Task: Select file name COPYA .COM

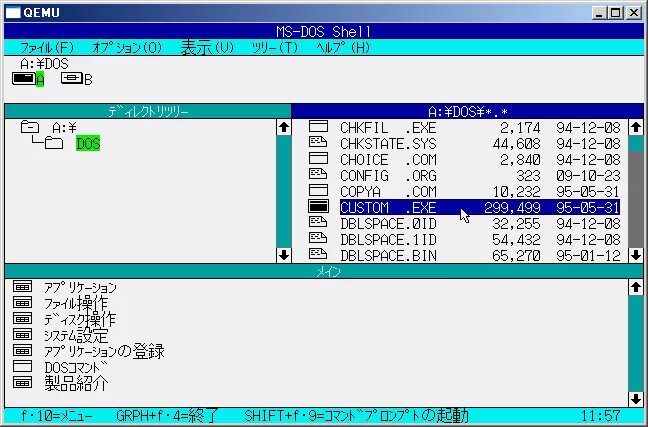Action: tap(388, 191)
